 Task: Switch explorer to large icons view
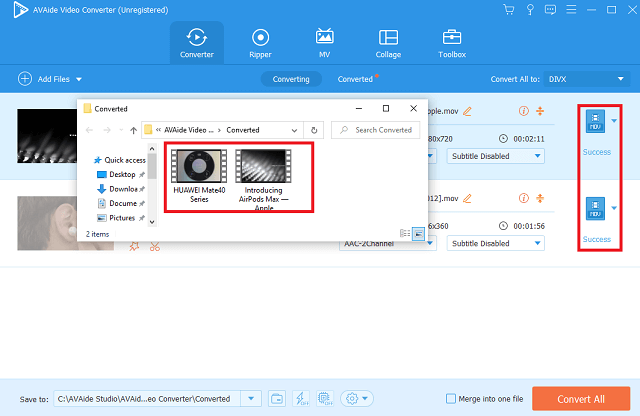click(418, 234)
